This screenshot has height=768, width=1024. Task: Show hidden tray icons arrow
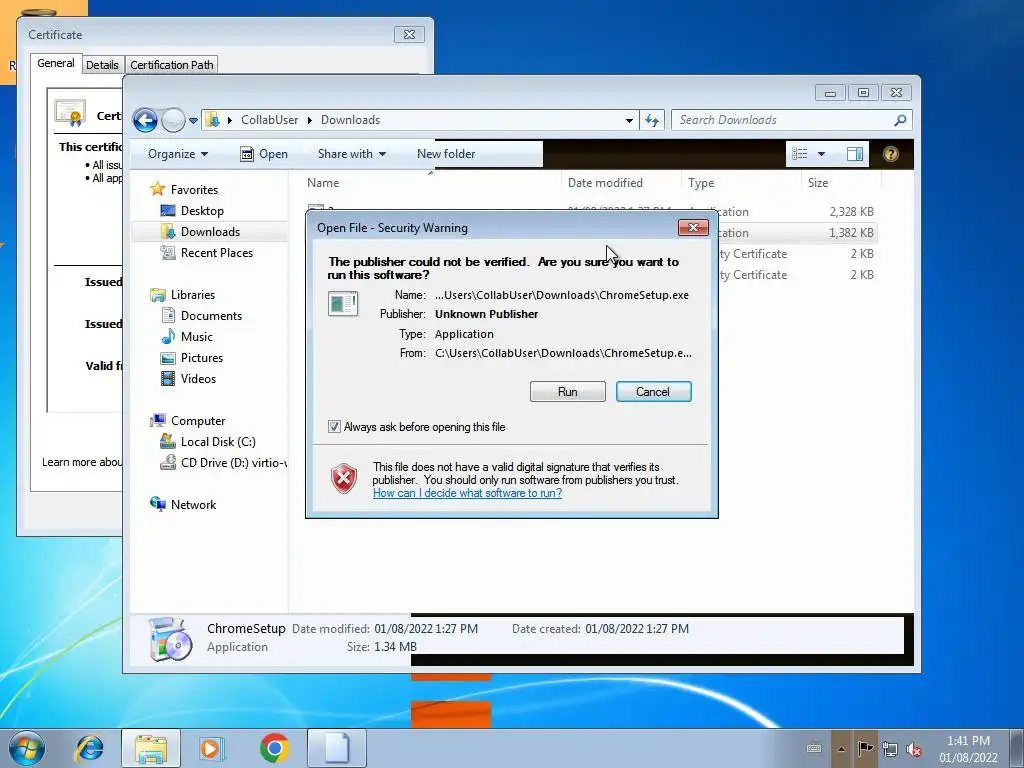click(x=841, y=749)
